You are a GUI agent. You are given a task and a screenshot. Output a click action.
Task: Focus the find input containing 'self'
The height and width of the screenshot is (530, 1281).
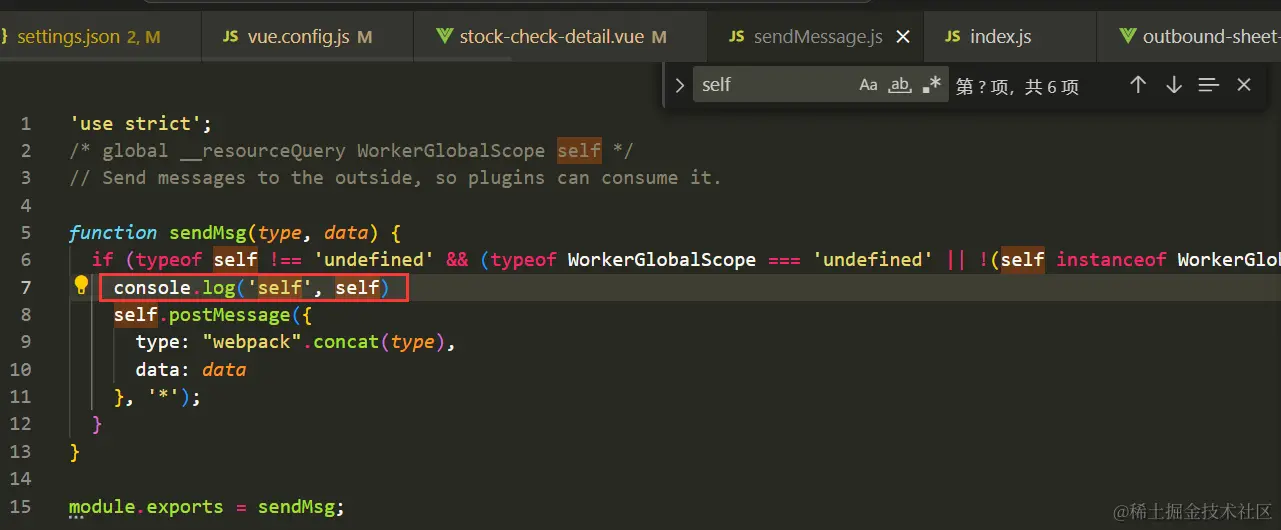point(775,85)
